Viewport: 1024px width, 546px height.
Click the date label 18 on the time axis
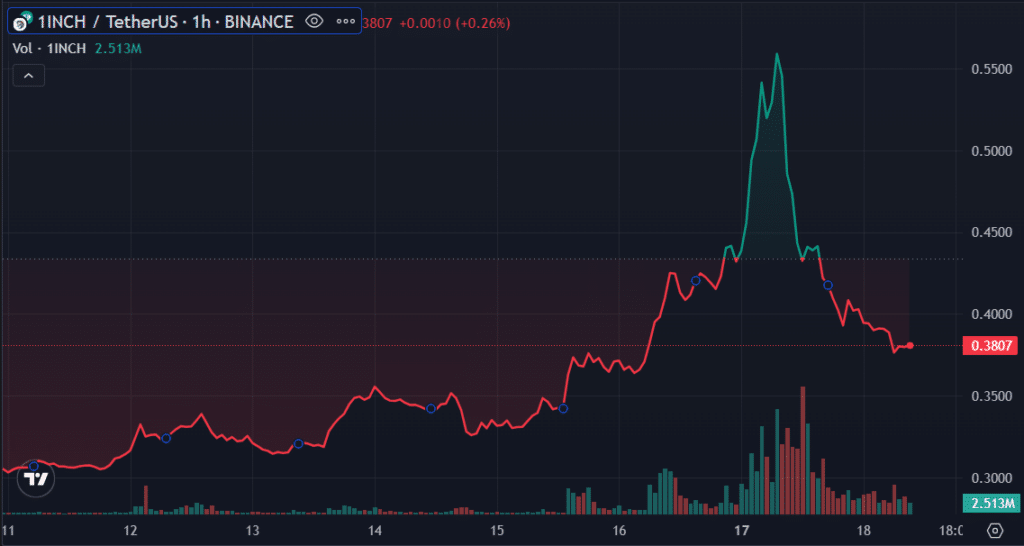coord(863,529)
